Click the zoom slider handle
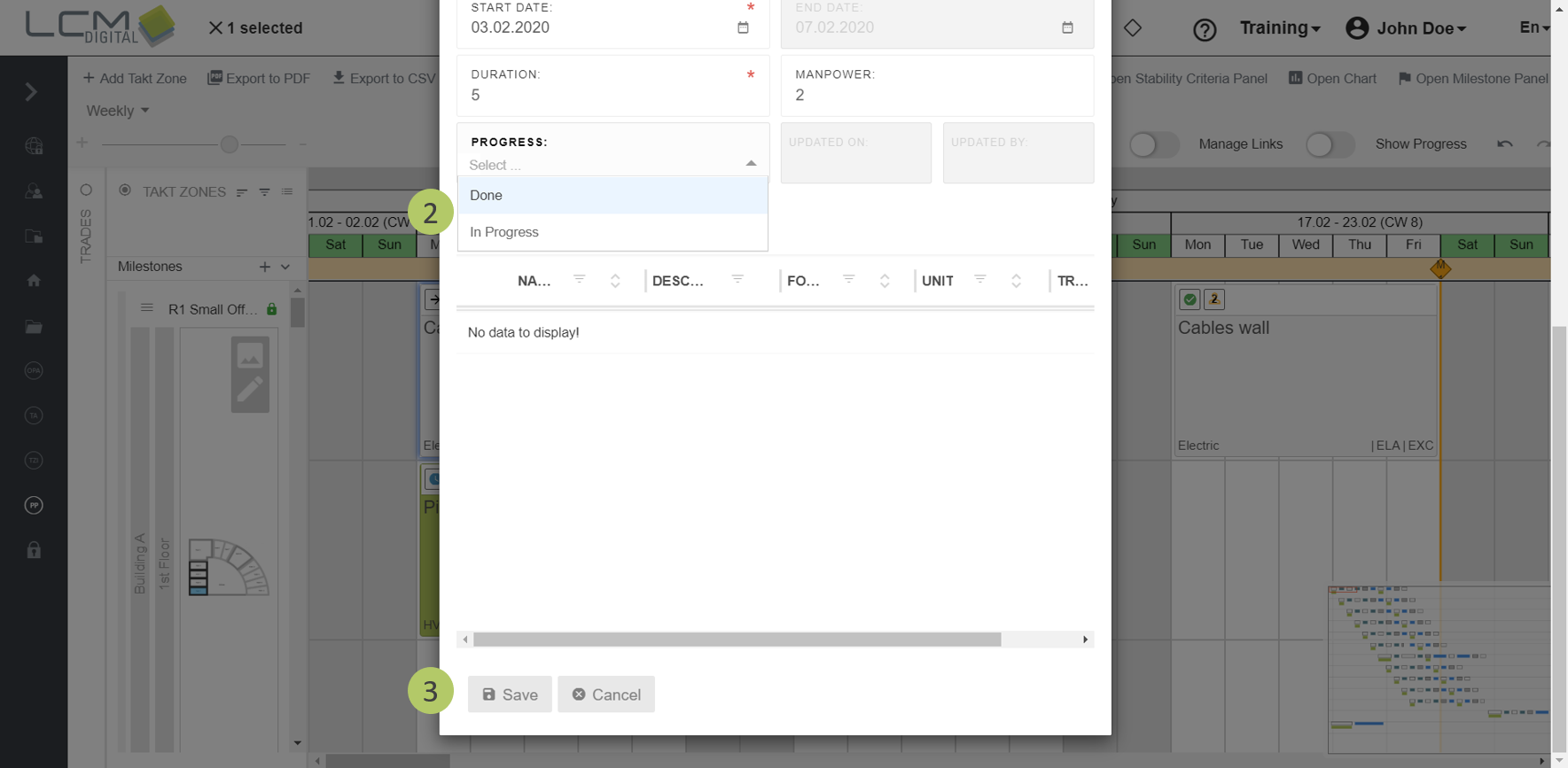Image resolution: width=1568 pixels, height=768 pixels. pyautogui.click(x=230, y=144)
